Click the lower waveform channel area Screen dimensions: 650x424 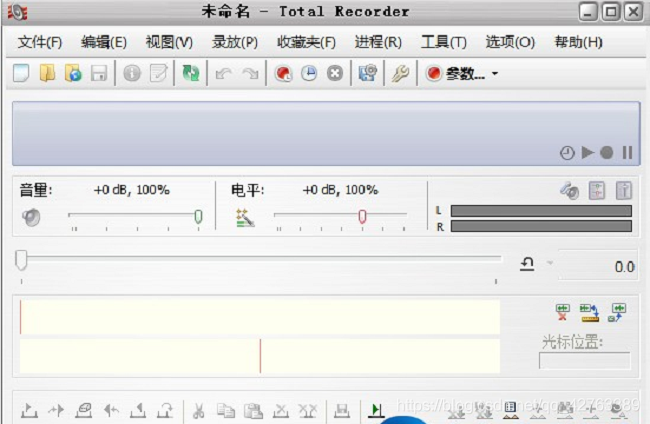pos(260,356)
